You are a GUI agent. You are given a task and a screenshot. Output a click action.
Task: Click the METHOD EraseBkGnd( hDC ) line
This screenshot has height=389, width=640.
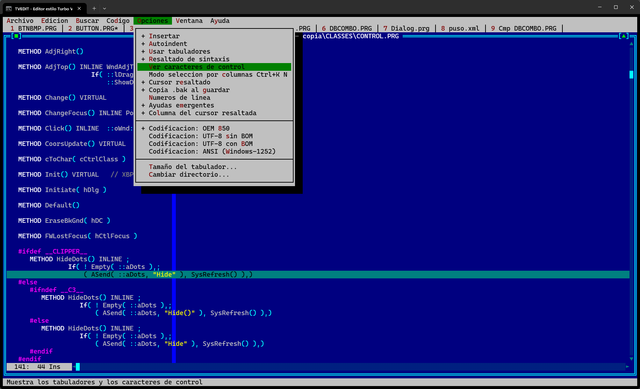tap(64, 221)
